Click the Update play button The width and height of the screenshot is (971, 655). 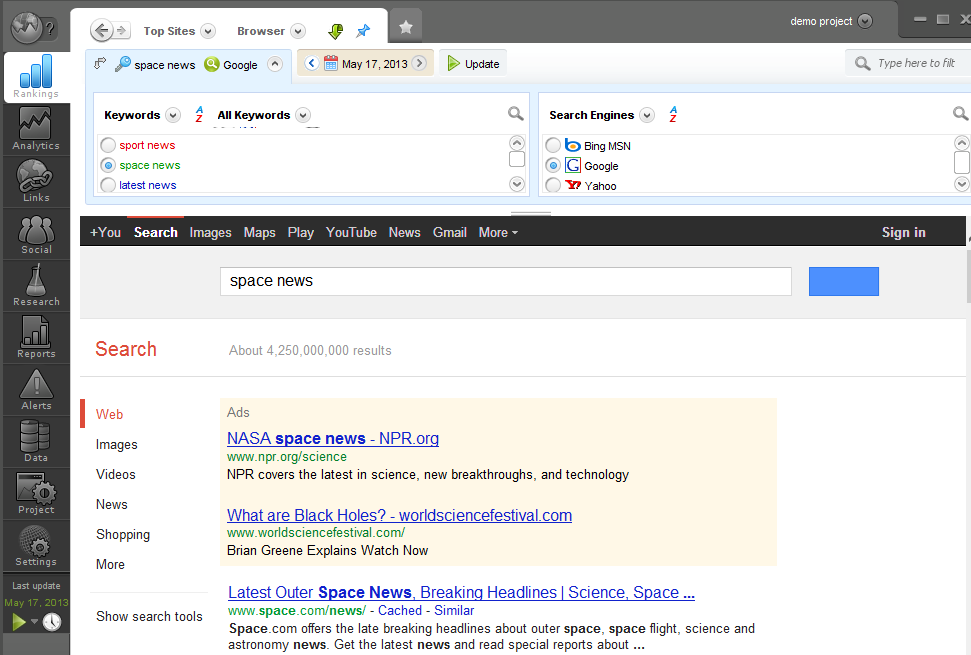[473, 63]
